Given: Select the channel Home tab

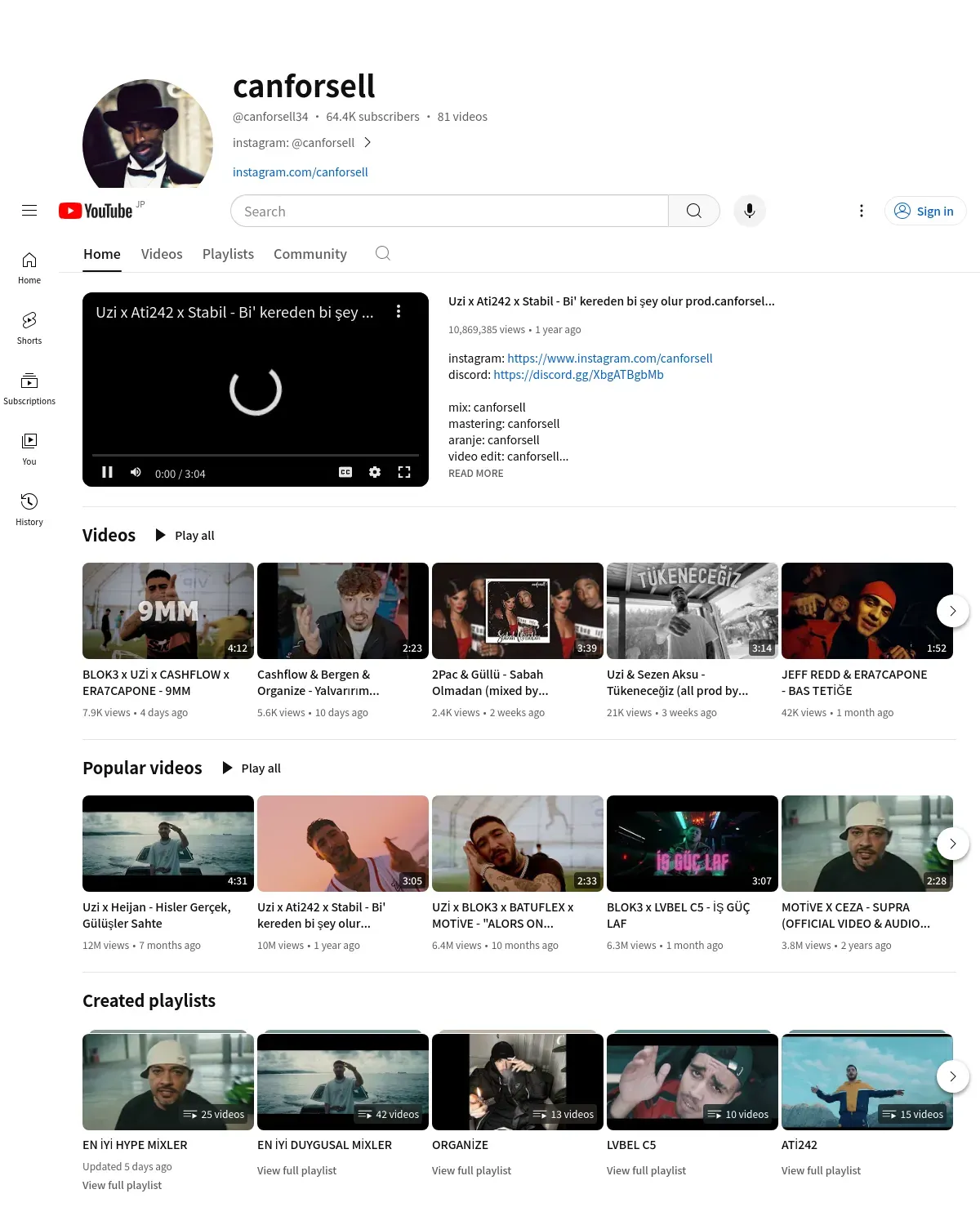Looking at the screenshot, I should (x=102, y=254).
